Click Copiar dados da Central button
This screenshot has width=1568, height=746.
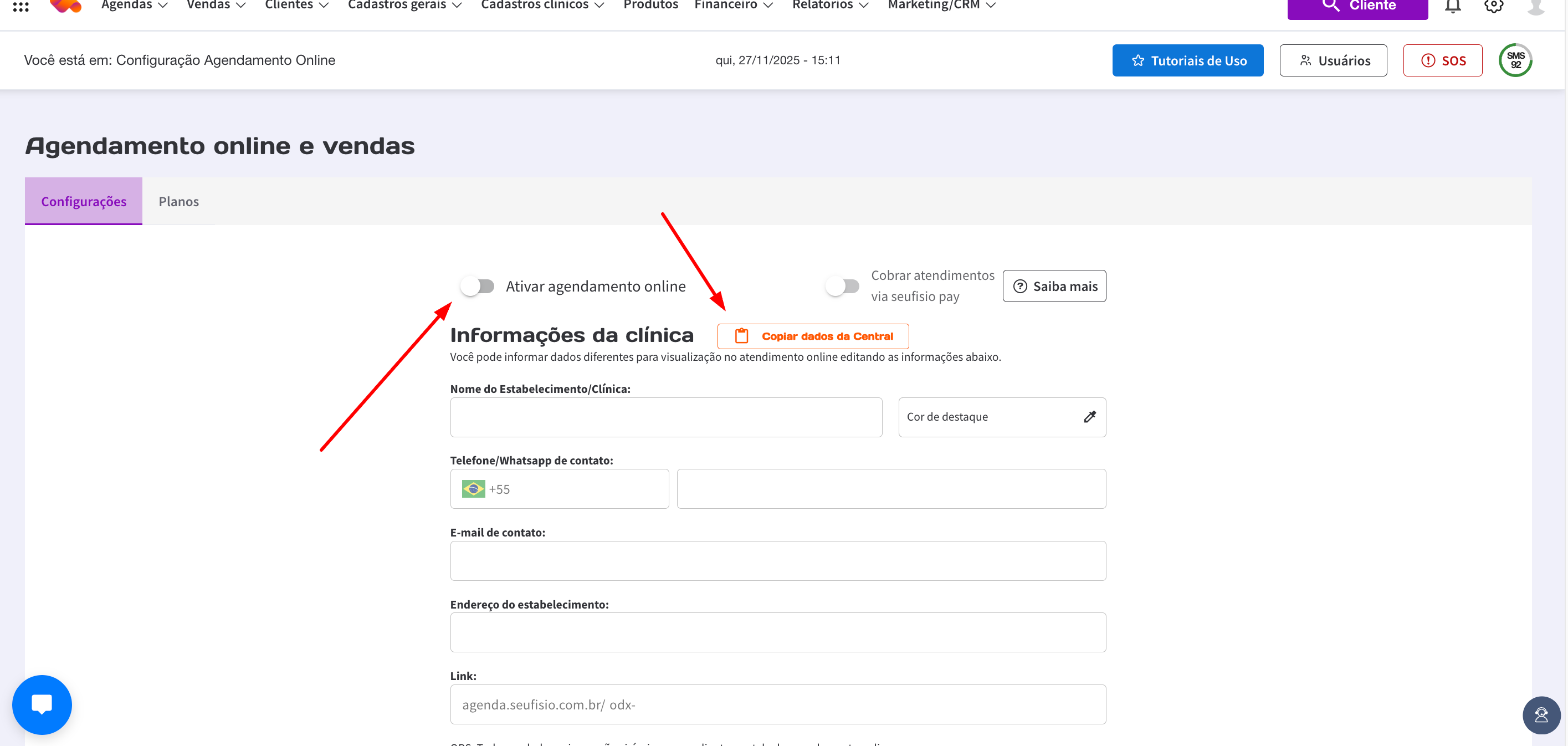point(813,336)
